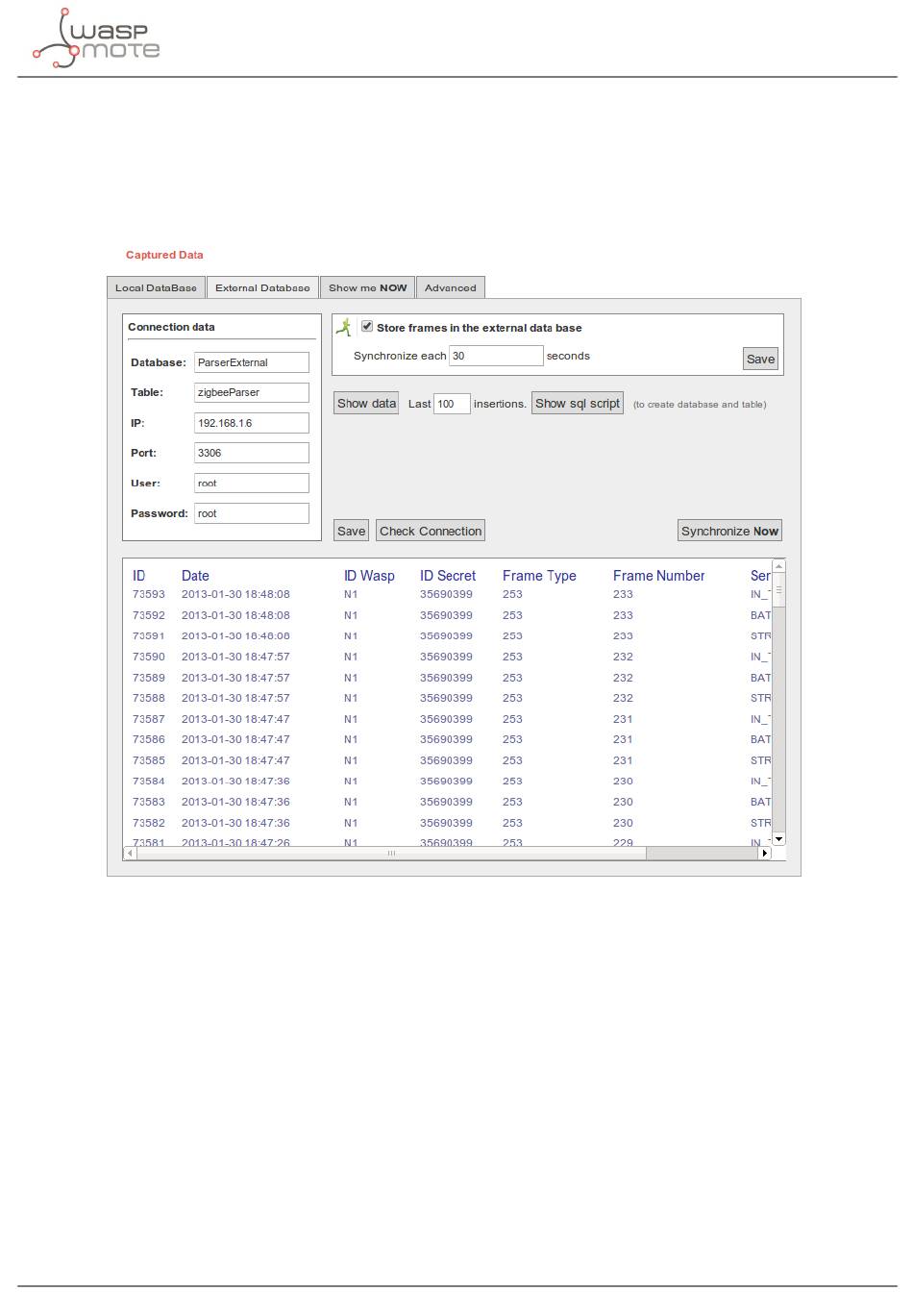Click row ID 73586
Screen dimensions: 913x1316
pyautogui.click(x=149, y=739)
